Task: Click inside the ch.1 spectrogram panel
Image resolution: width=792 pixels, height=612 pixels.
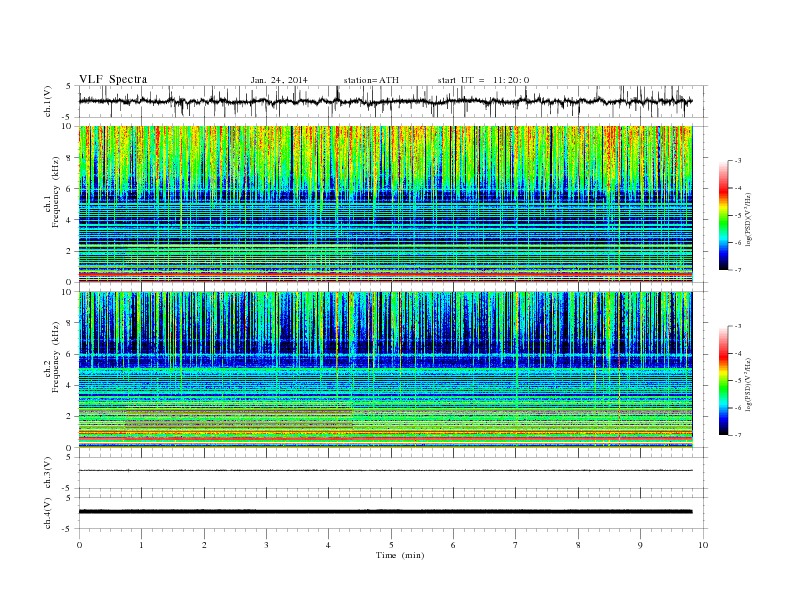Action: click(385, 204)
